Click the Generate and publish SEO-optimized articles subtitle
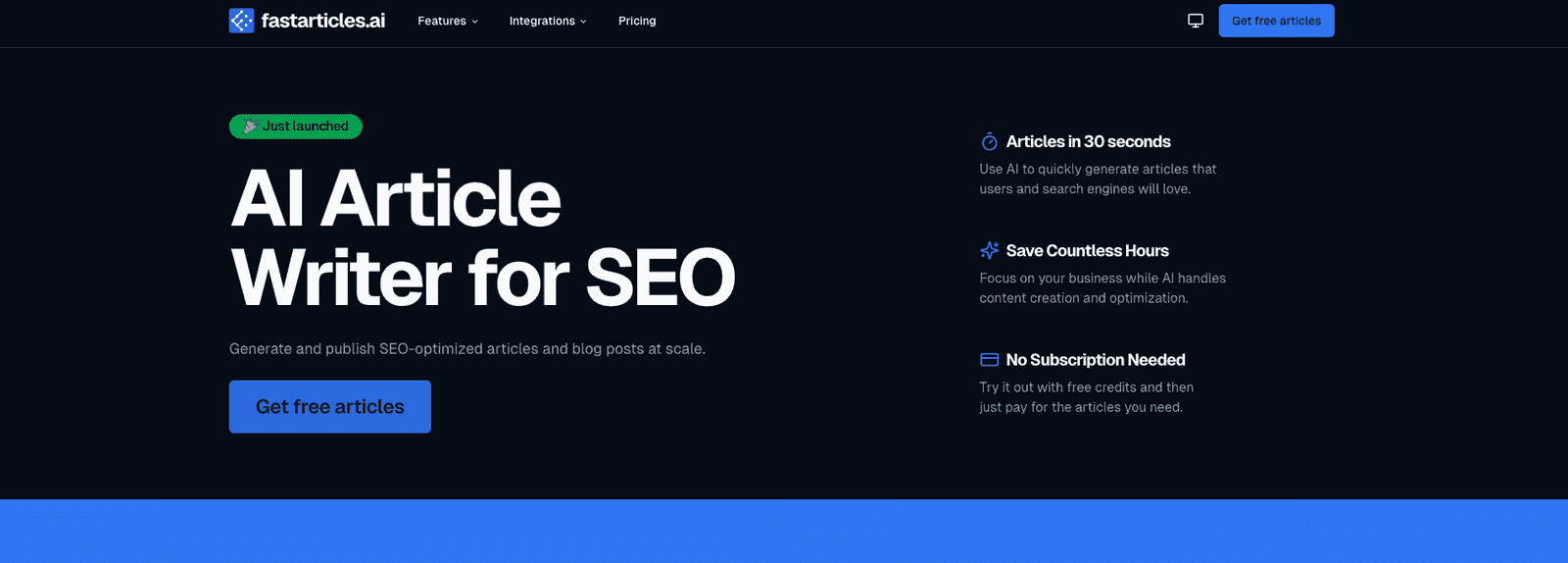Viewport: 1568px width, 563px height. 467,349
